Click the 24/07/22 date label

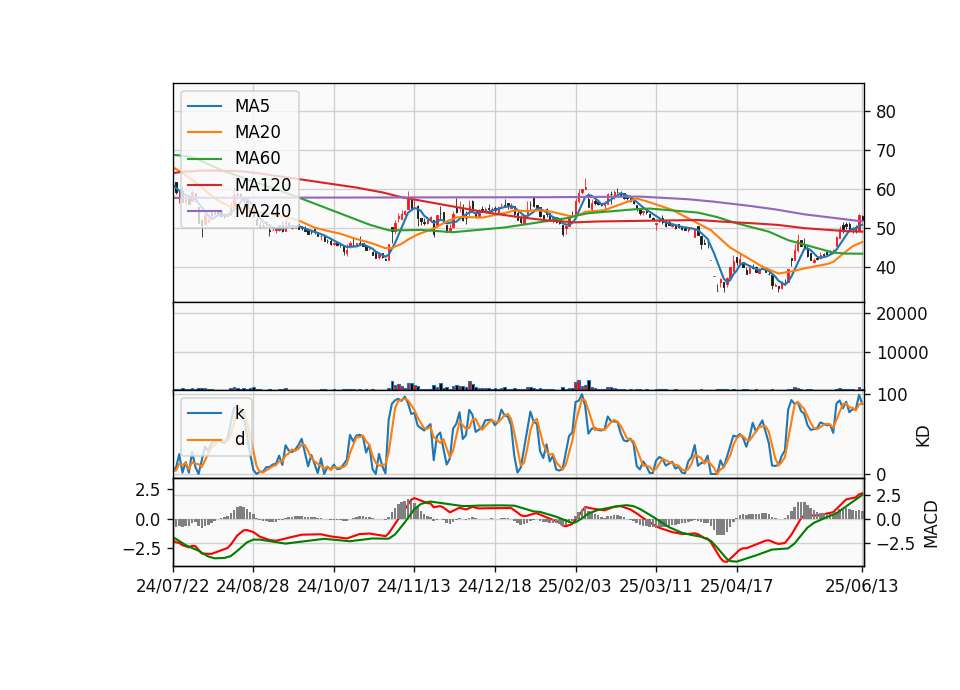pyautogui.click(x=173, y=586)
